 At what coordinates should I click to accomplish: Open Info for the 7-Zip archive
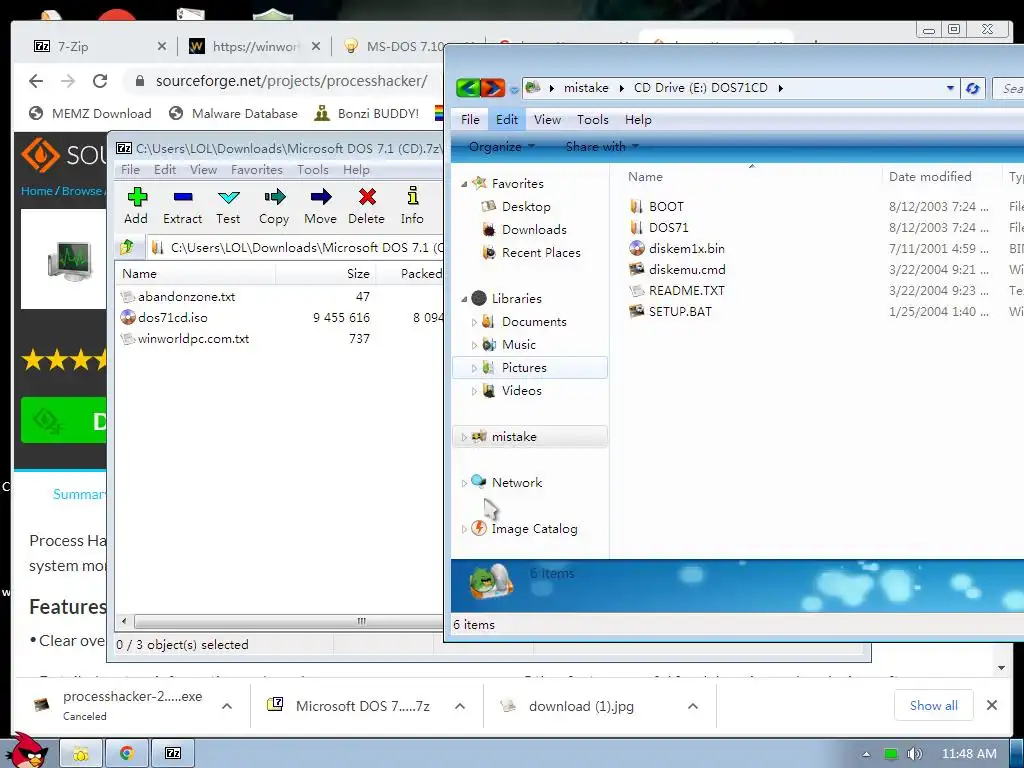412,206
